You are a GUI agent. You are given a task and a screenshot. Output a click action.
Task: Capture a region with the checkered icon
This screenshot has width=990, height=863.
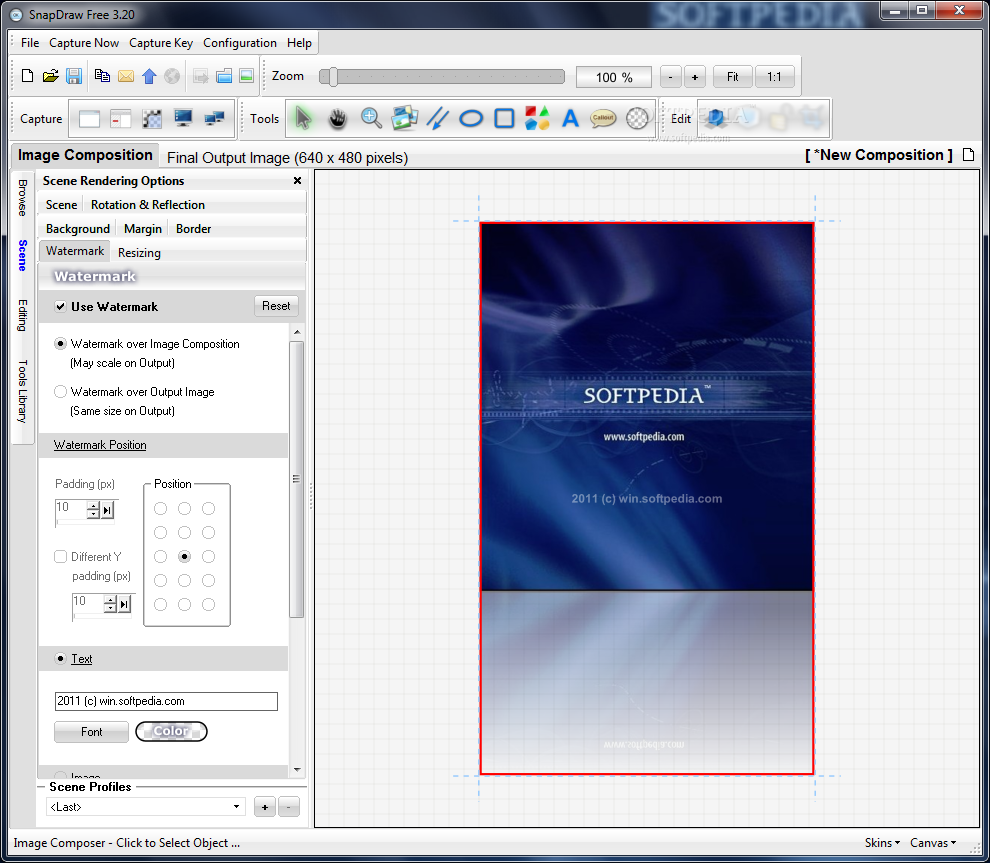(x=152, y=119)
